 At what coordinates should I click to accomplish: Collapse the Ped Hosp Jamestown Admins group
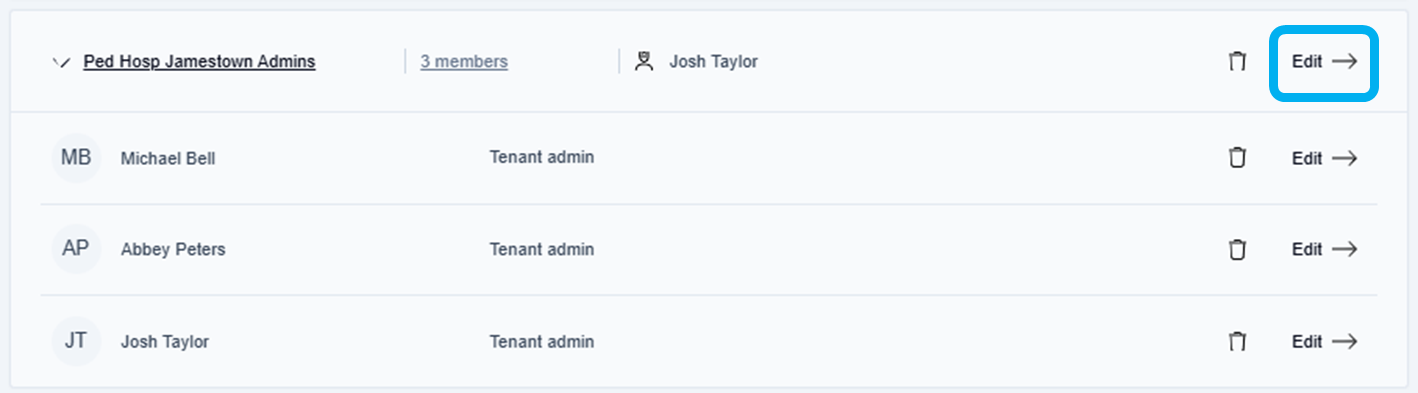60,62
